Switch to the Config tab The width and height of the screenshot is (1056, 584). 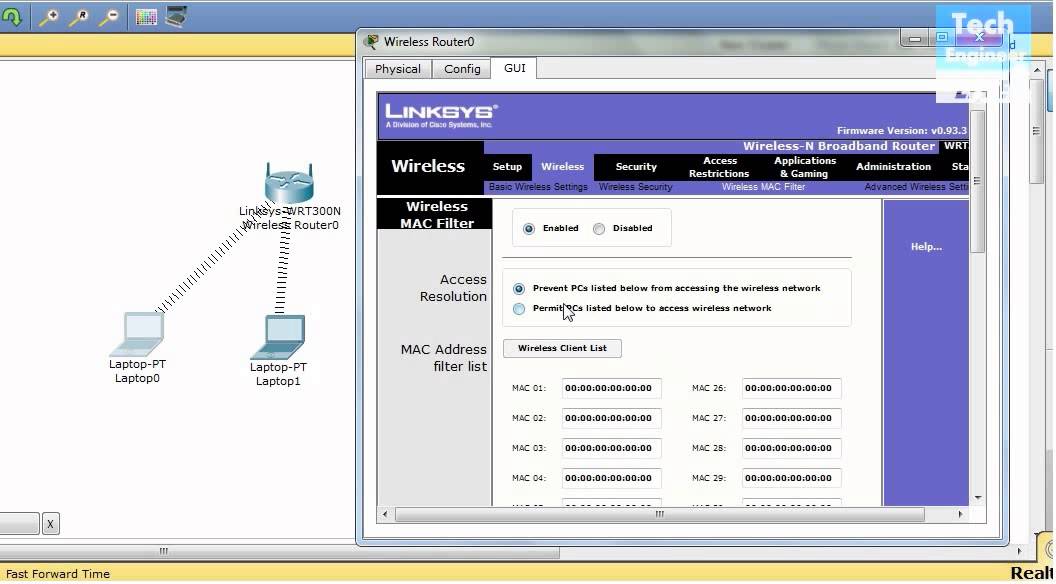coord(462,69)
